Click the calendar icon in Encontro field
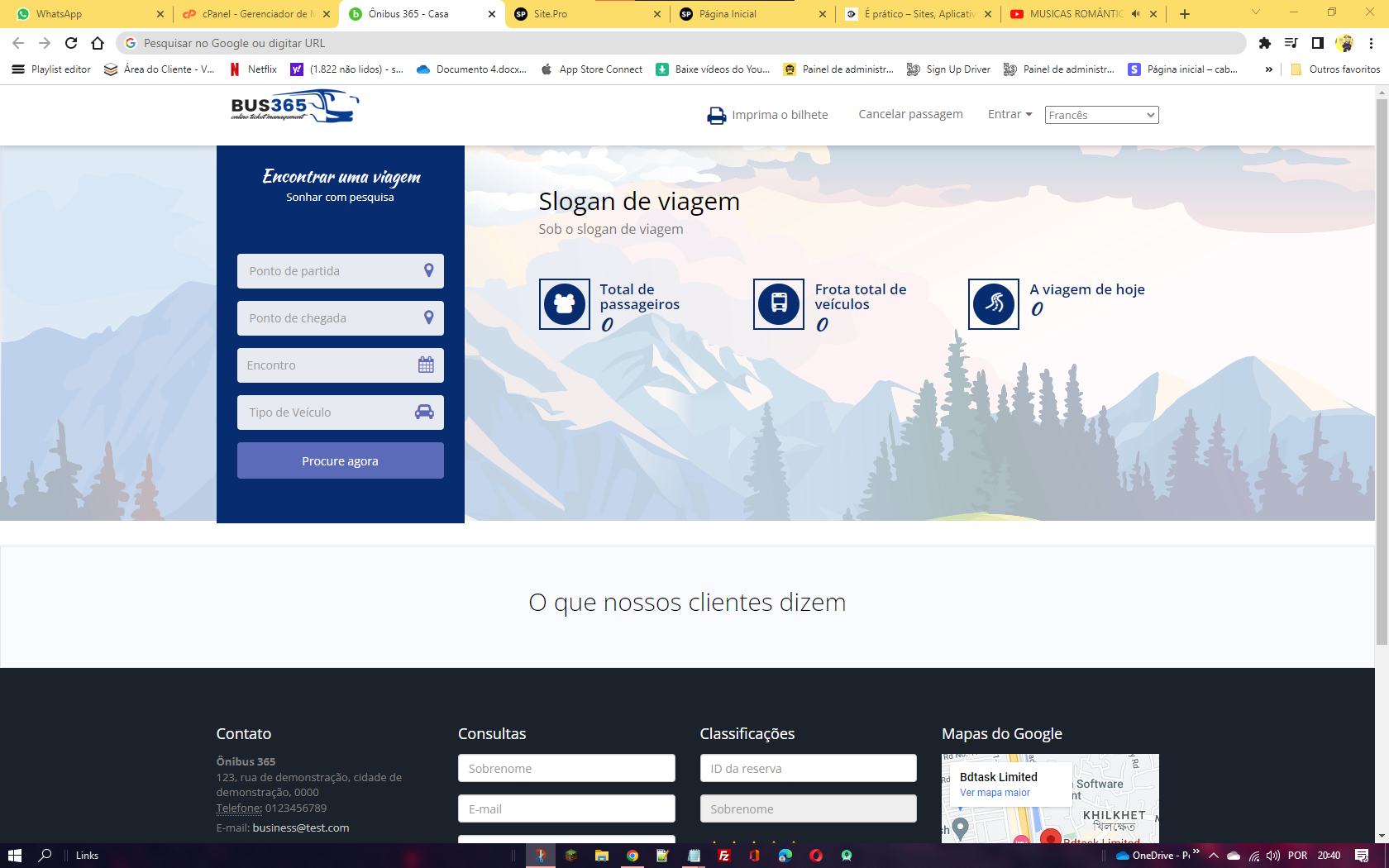 pos(426,365)
